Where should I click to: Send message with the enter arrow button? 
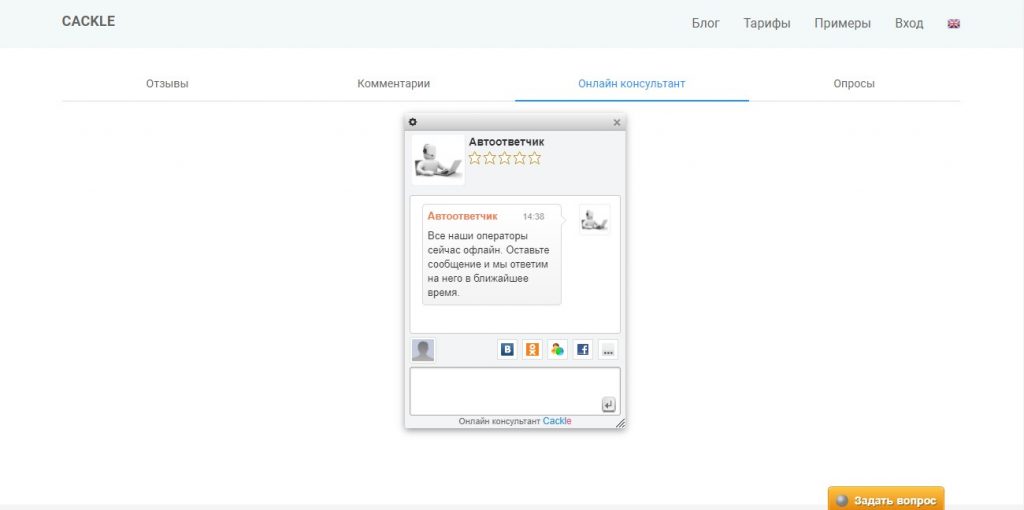[608, 404]
